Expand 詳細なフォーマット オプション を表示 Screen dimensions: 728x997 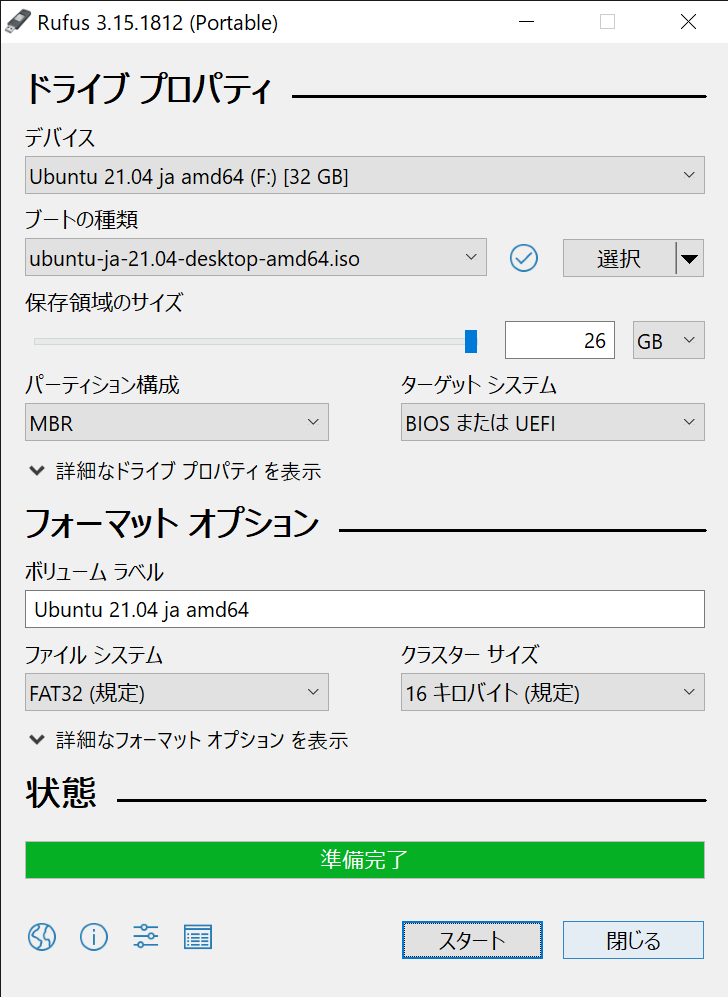pos(189,740)
